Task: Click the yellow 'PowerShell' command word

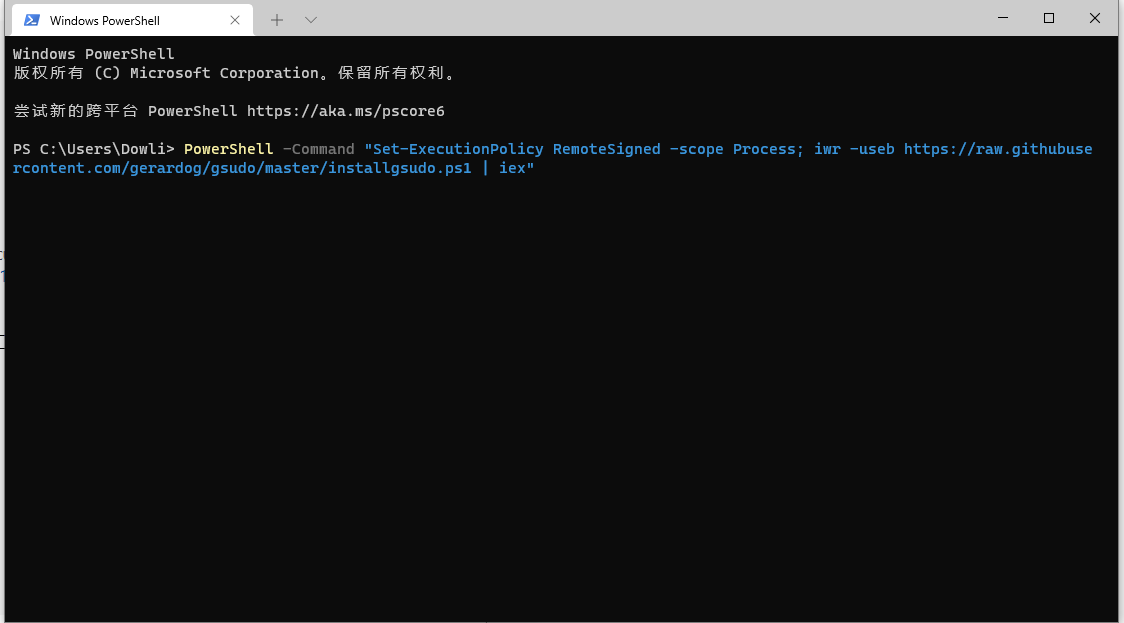Action: (x=229, y=149)
